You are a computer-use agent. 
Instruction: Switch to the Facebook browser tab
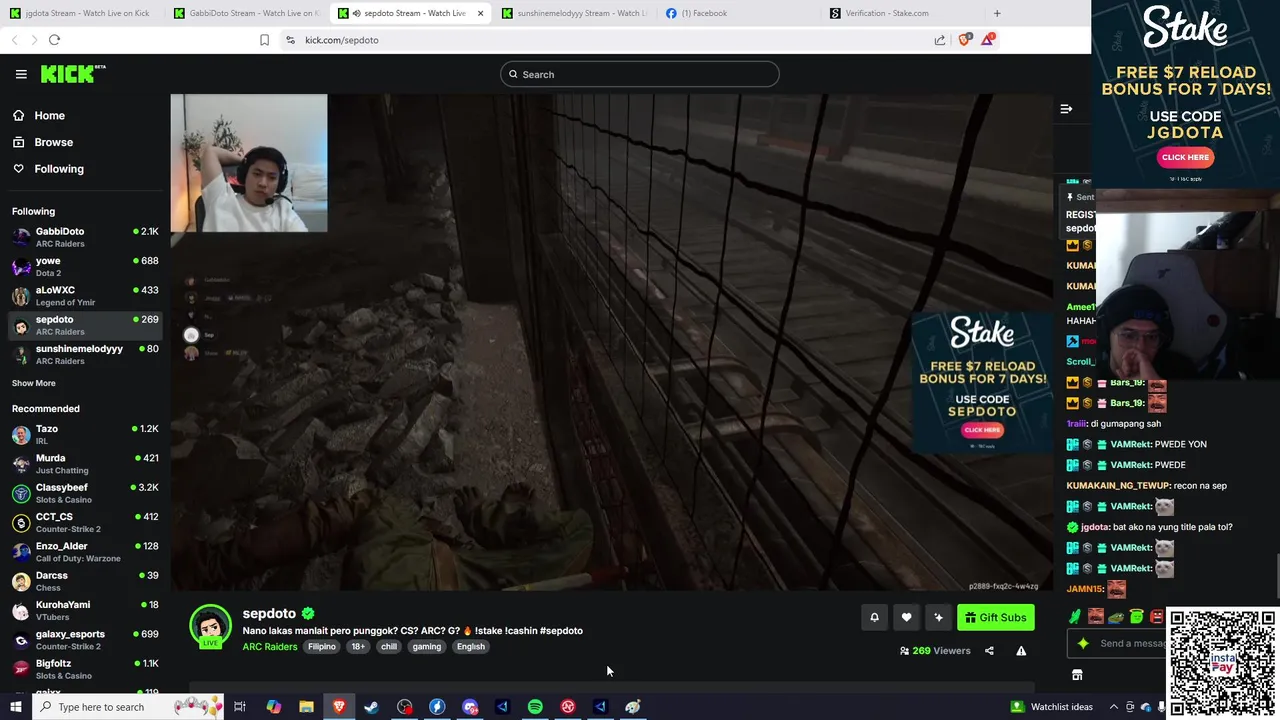click(x=738, y=13)
